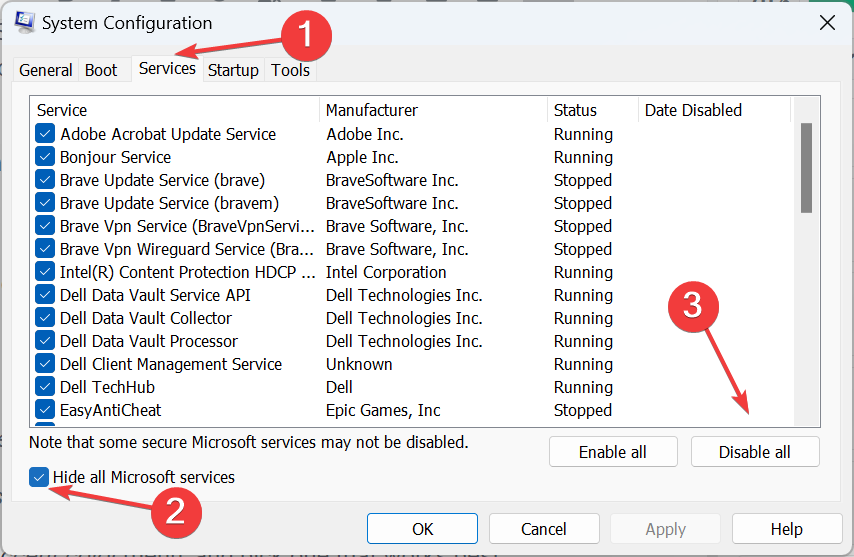The height and width of the screenshot is (557, 854).
Task: Toggle Dell Client Management Service checkbox
Action: point(45,364)
